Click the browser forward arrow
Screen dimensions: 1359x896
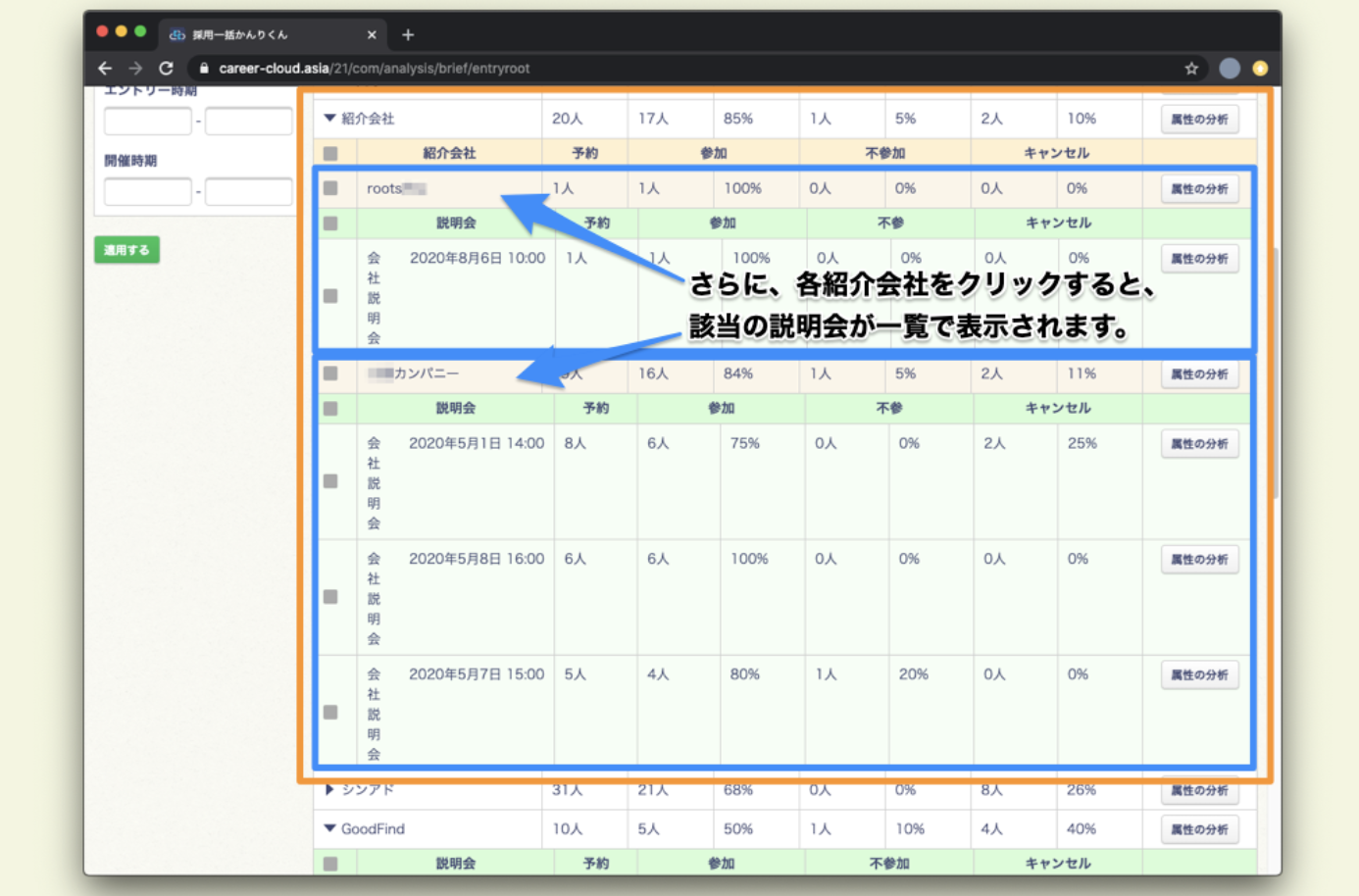pos(135,69)
